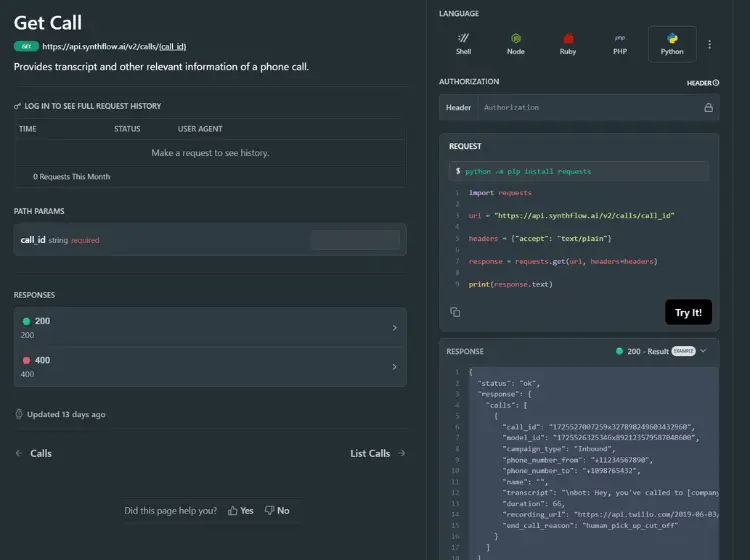Click the clock icon beside Updated
The image size is (750, 560).
[19, 414]
